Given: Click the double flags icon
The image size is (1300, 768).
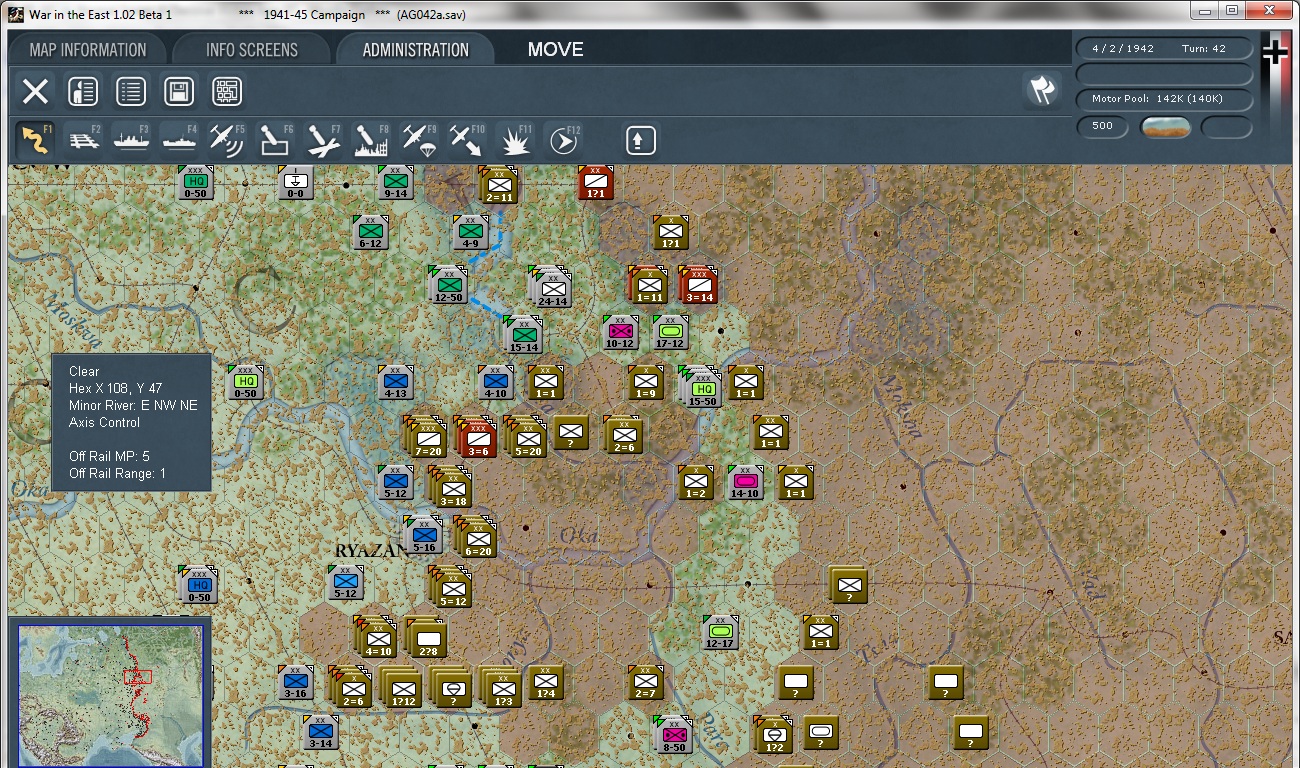Looking at the screenshot, I should [1042, 90].
